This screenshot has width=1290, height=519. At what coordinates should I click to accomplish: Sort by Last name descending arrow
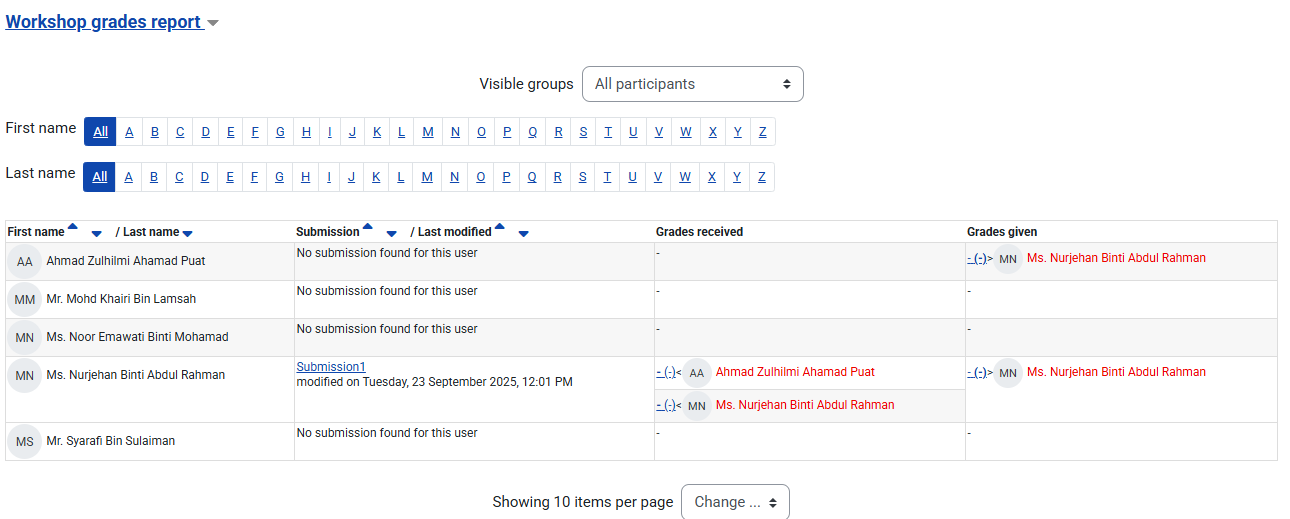187,234
